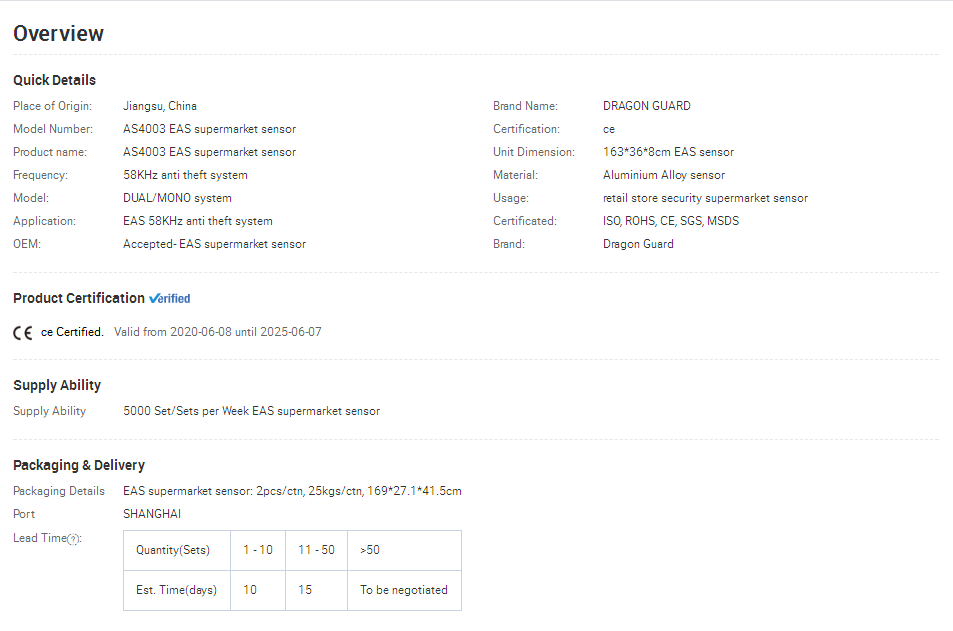Click the Packaging & Delivery section heading
Viewport: 953px width, 631px height.
tap(79, 465)
